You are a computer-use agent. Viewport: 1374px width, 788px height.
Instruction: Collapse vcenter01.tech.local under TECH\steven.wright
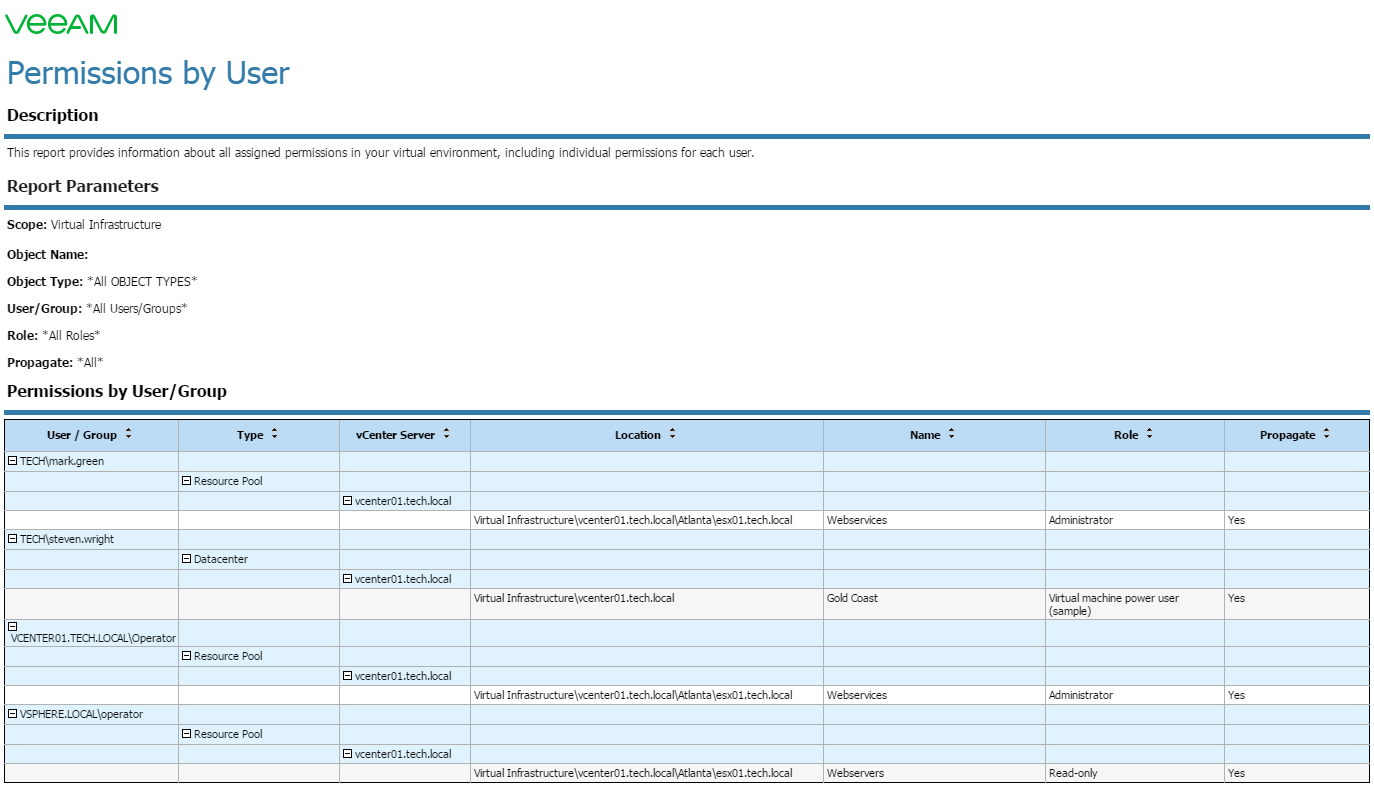(x=348, y=578)
